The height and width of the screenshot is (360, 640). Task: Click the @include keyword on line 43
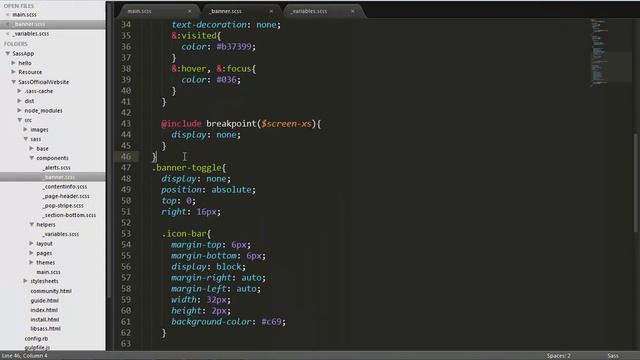click(181, 124)
